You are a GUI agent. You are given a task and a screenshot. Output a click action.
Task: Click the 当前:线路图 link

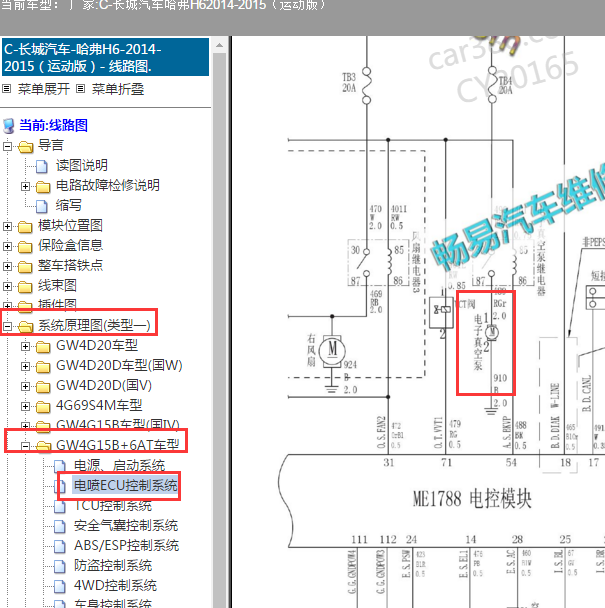54,125
